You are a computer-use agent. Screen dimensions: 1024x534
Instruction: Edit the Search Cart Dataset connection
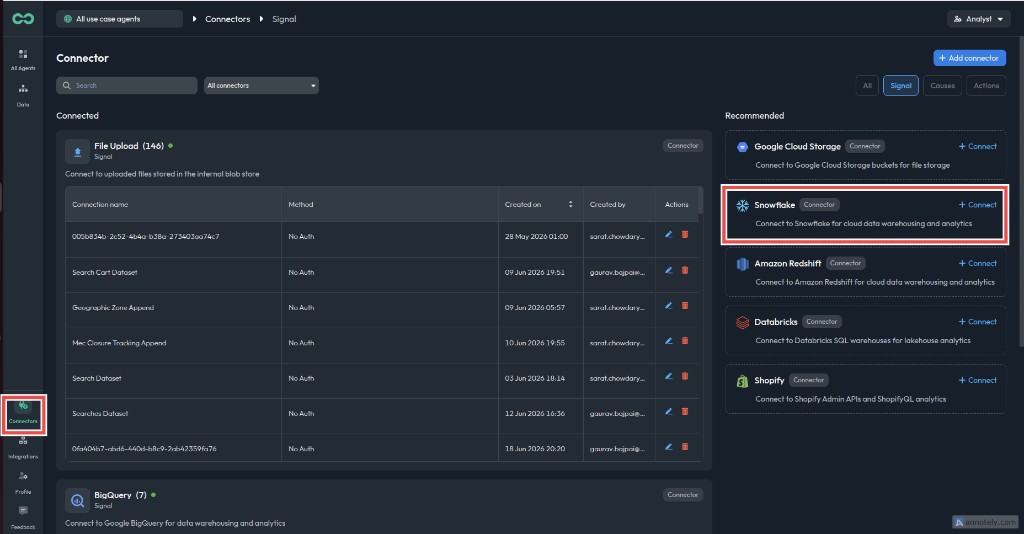pyautogui.click(x=669, y=270)
